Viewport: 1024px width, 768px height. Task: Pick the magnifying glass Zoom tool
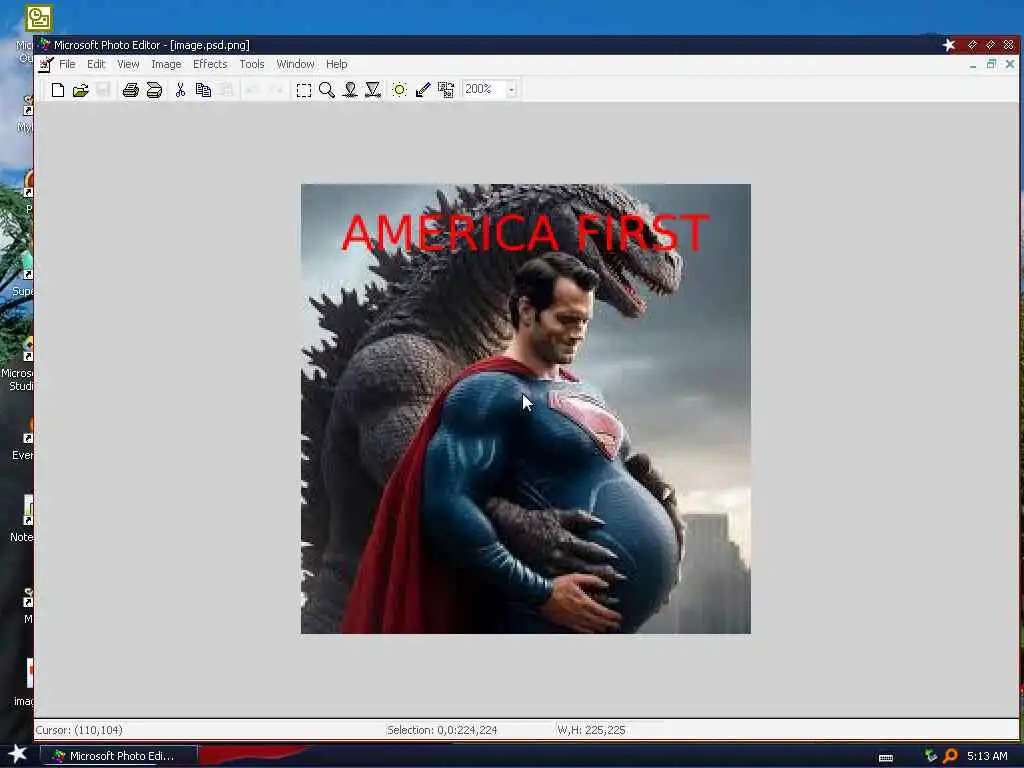tap(327, 90)
